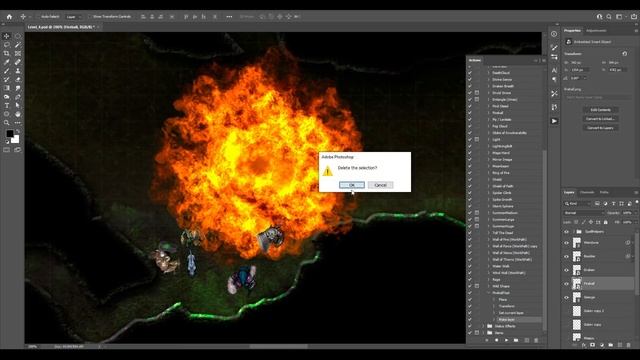Hide the Fireball layer via its eye icon
Screen dimensions: 640x360
point(566,284)
